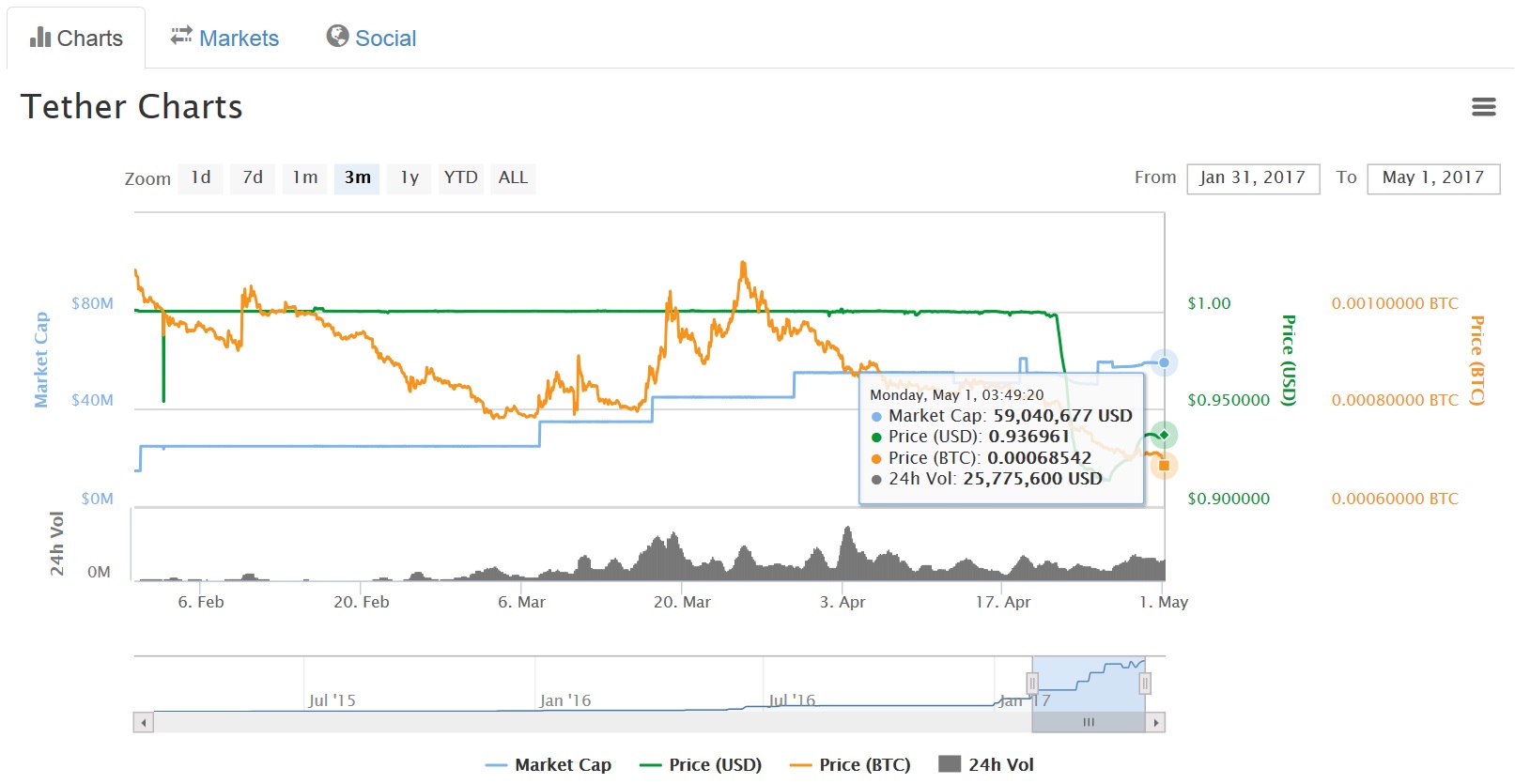Click the exchange arrows icon beside Markets

pyautogui.click(x=181, y=36)
